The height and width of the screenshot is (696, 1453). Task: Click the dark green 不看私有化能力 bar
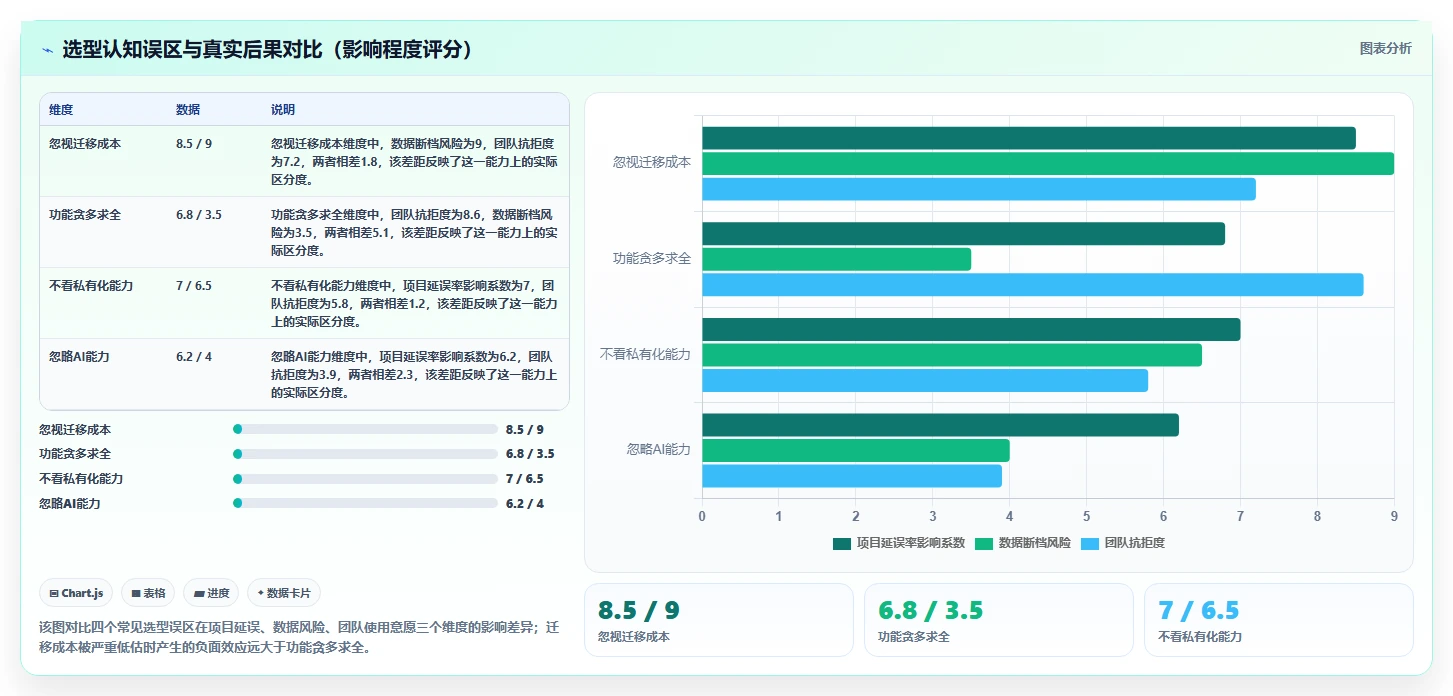point(971,329)
